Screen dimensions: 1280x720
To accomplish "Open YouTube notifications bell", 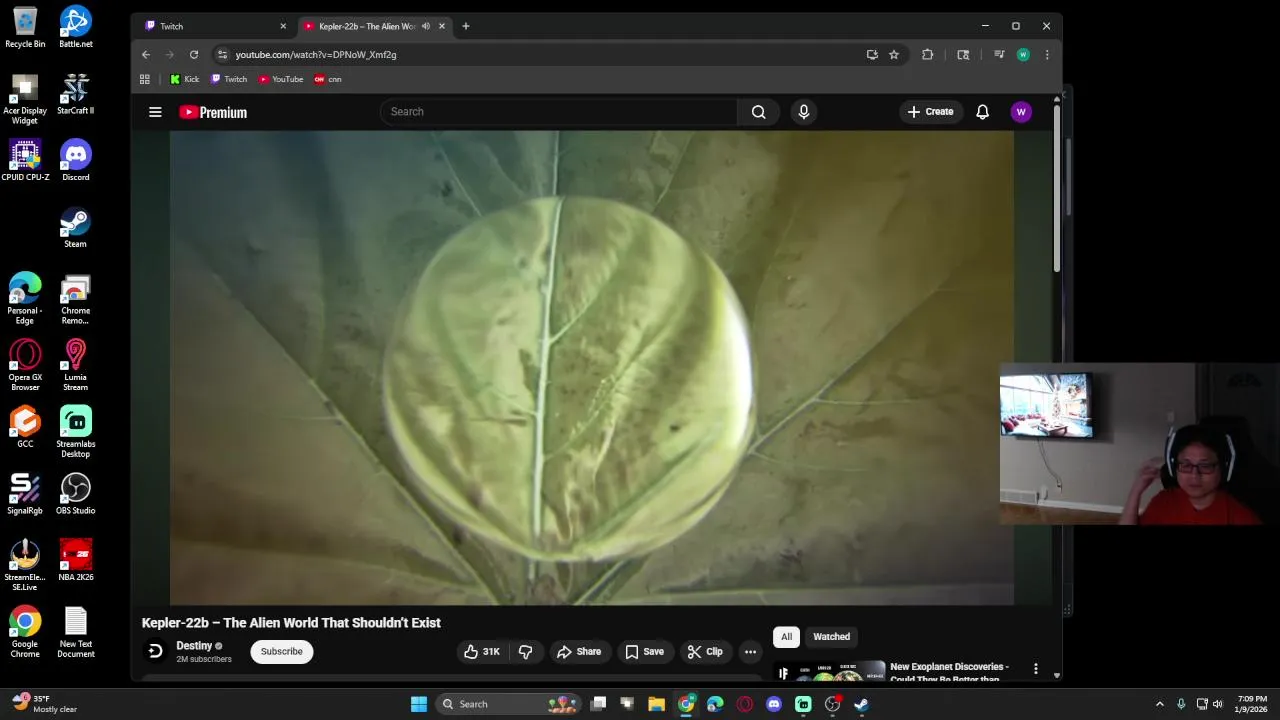I will pyautogui.click(x=982, y=112).
